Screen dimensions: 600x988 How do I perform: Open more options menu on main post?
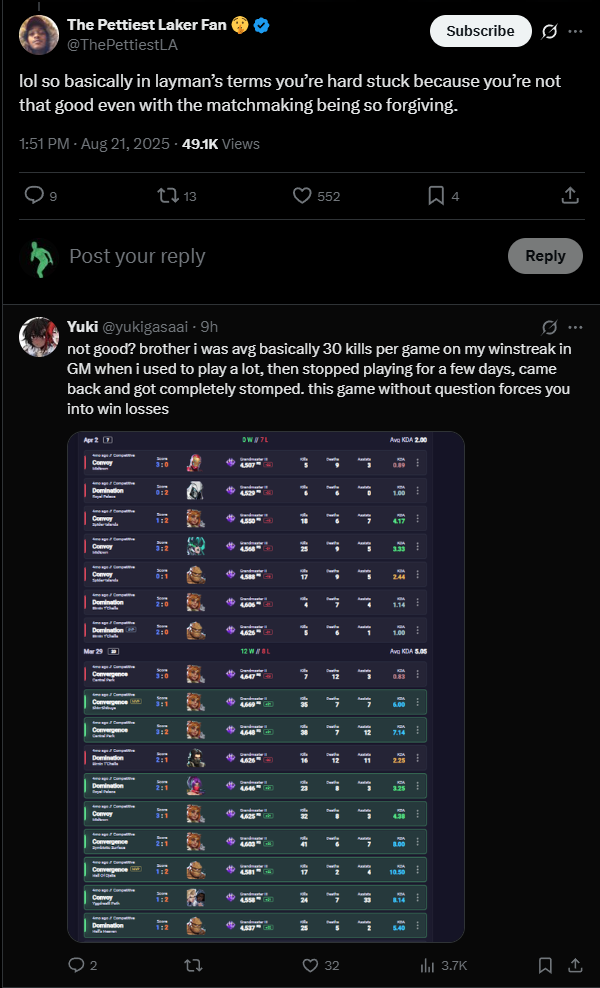click(575, 31)
